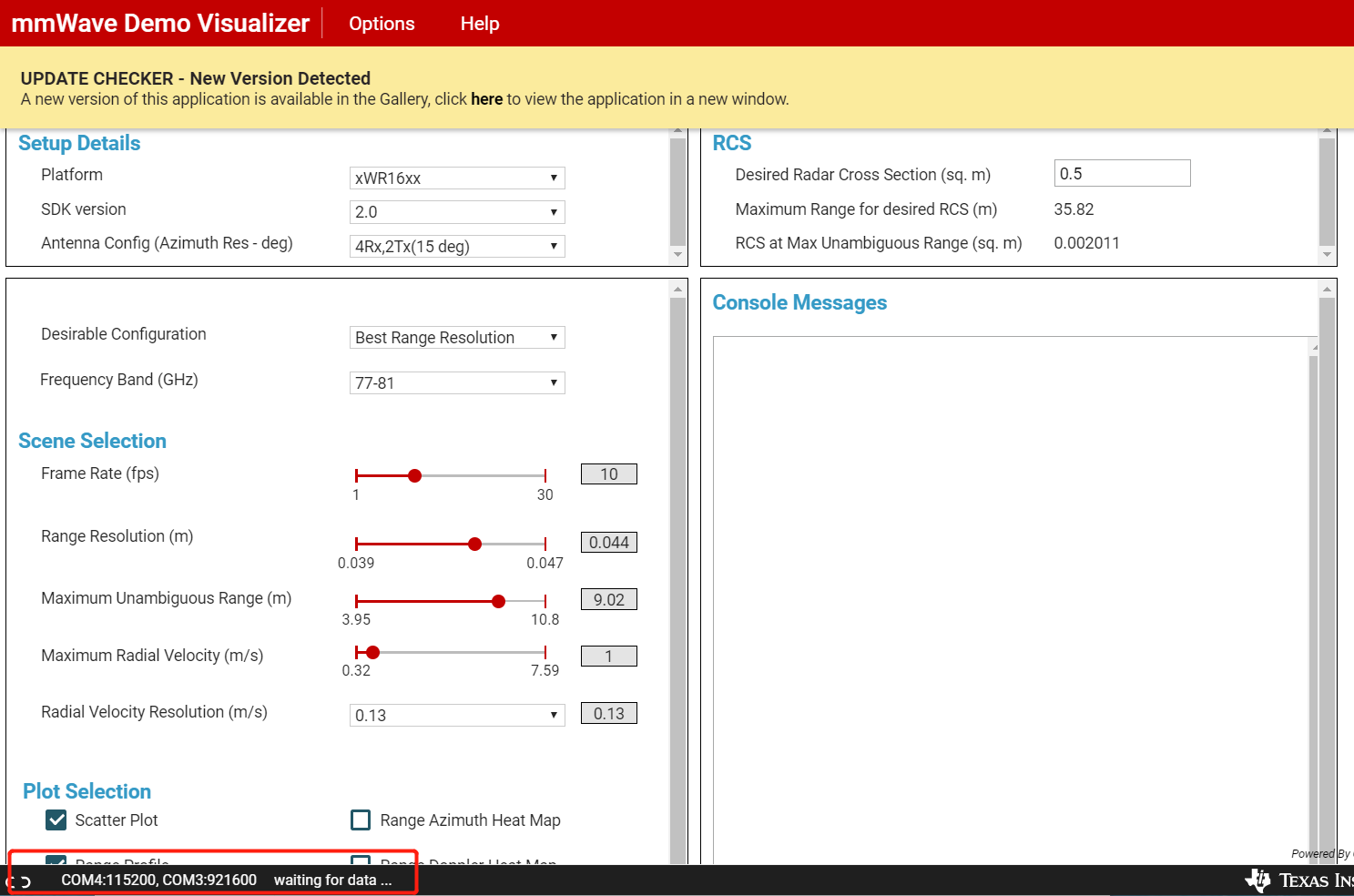Click the 'mmWave Demo Visualizer' title
The width and height of the screenshot is (1354, 896).
pos(160,24)
